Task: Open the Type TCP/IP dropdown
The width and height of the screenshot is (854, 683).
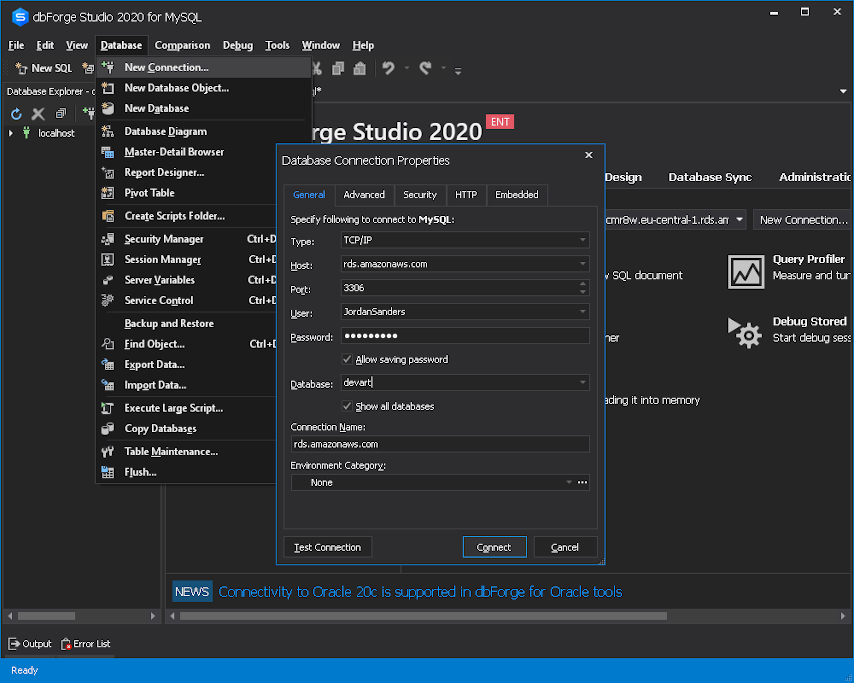Action: coord(582,240)
